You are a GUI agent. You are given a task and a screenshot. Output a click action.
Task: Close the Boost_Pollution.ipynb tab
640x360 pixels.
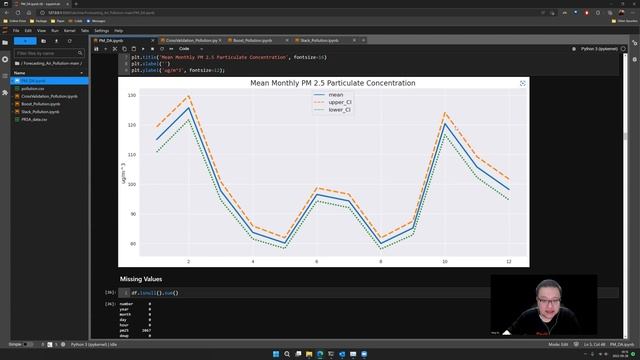(287, 40)
